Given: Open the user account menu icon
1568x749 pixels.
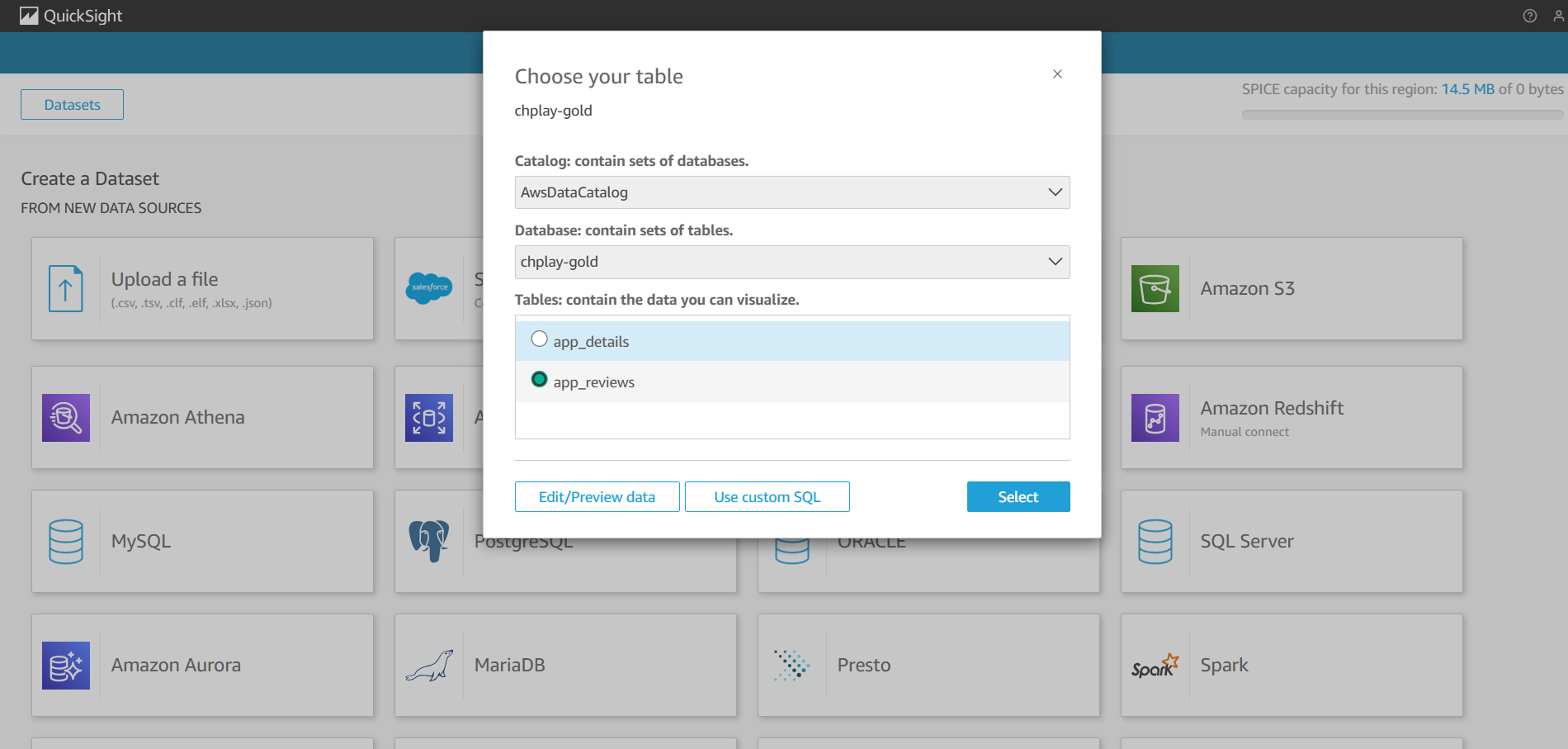Looking at the screenshot, I should tap(1558, 16).
